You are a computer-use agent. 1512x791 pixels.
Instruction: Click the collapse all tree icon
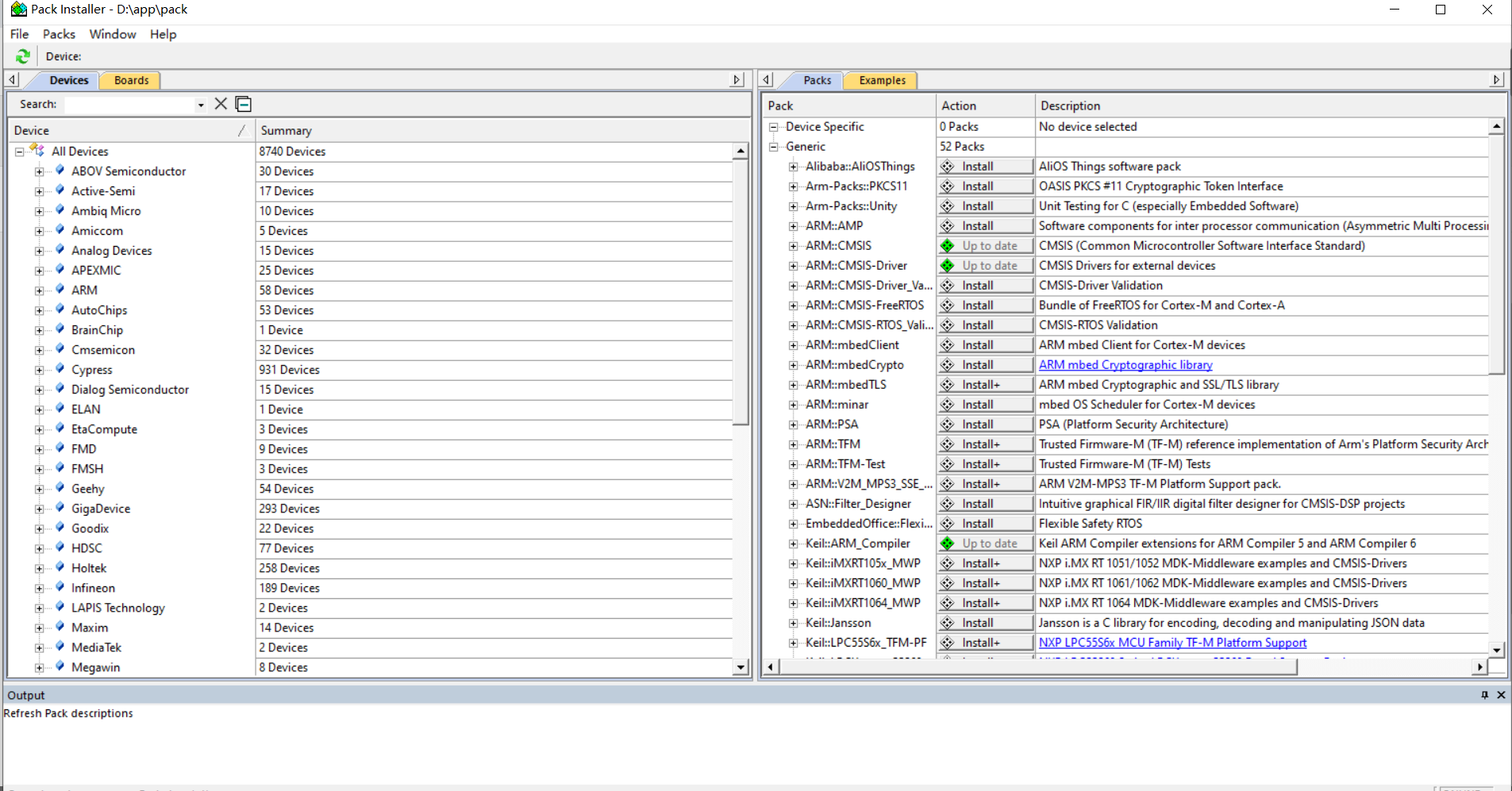tap(244, 104)
